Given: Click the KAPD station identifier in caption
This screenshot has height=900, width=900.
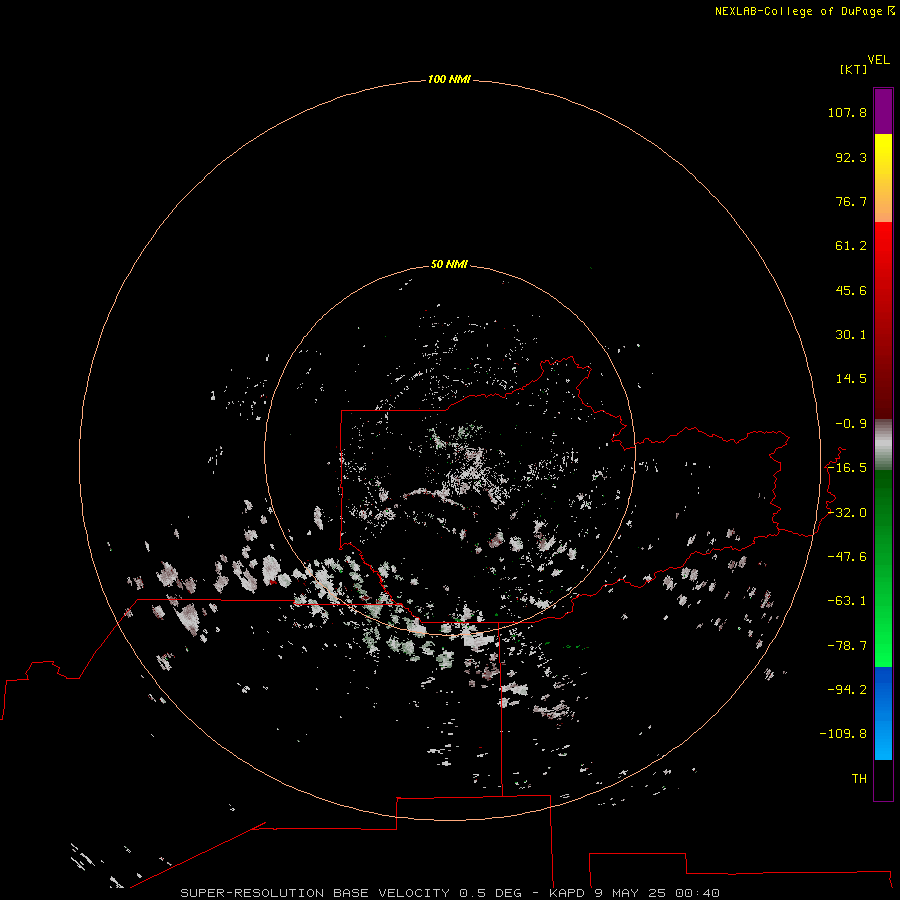Looking at the screenshot, I should 567,893.
